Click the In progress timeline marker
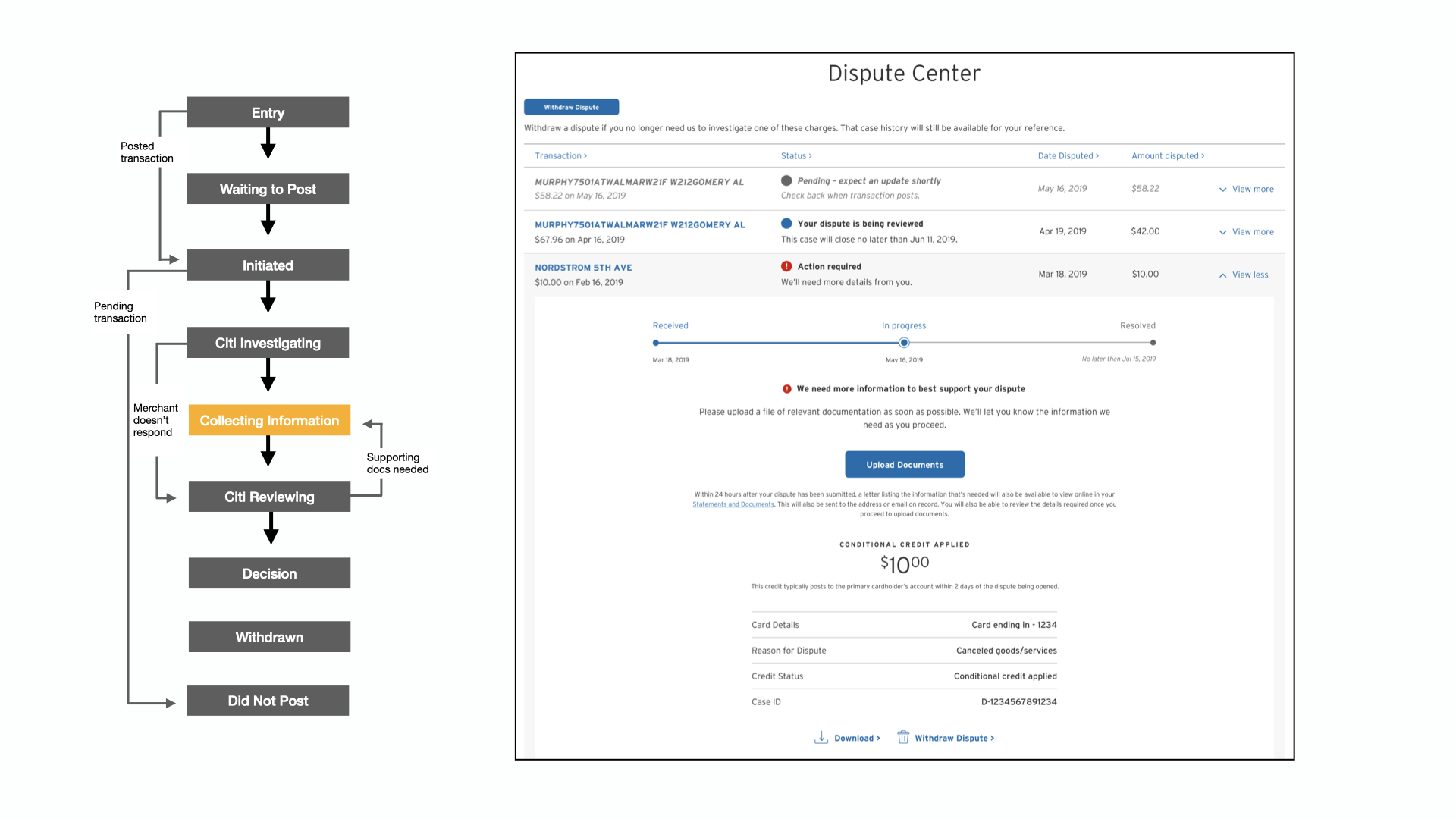The image size is (1456, 819). [x=904, y=343]
